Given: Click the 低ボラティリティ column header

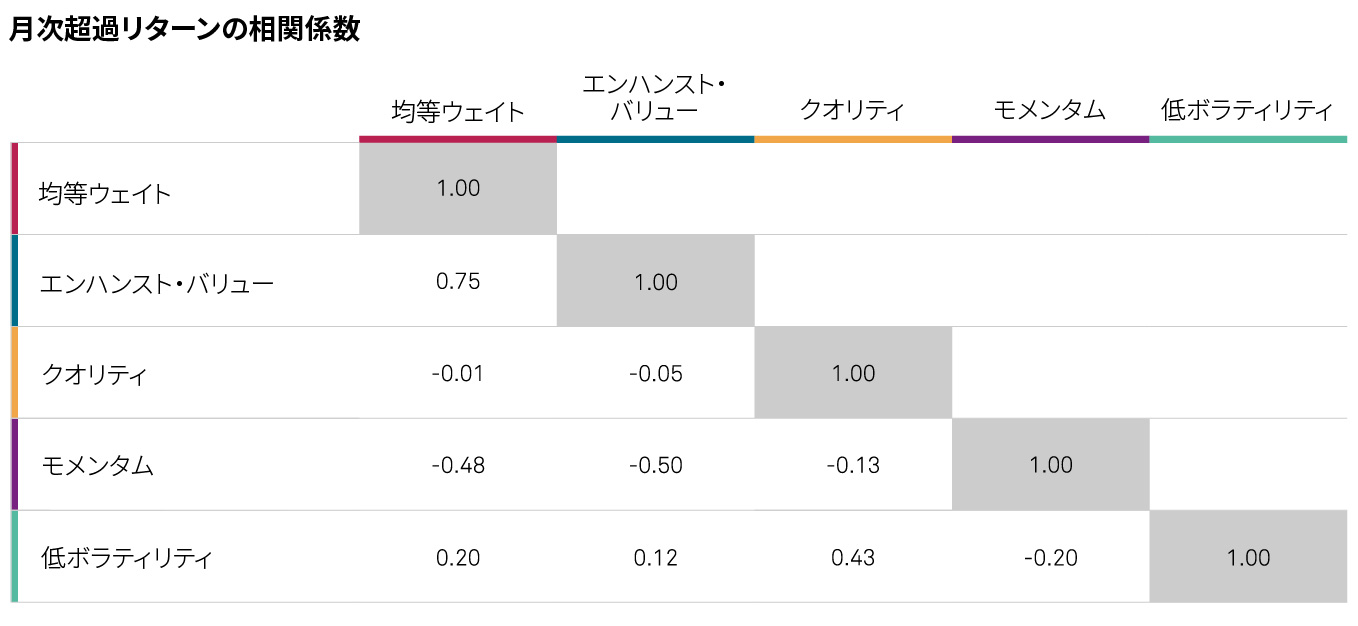Looking at the screenshot, I should 1247,110.
